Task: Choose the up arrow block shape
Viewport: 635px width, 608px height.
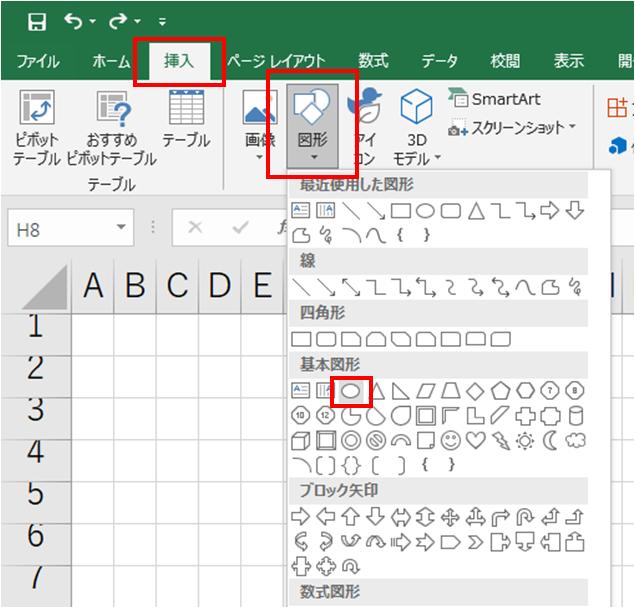Action: tap(351, 516)
